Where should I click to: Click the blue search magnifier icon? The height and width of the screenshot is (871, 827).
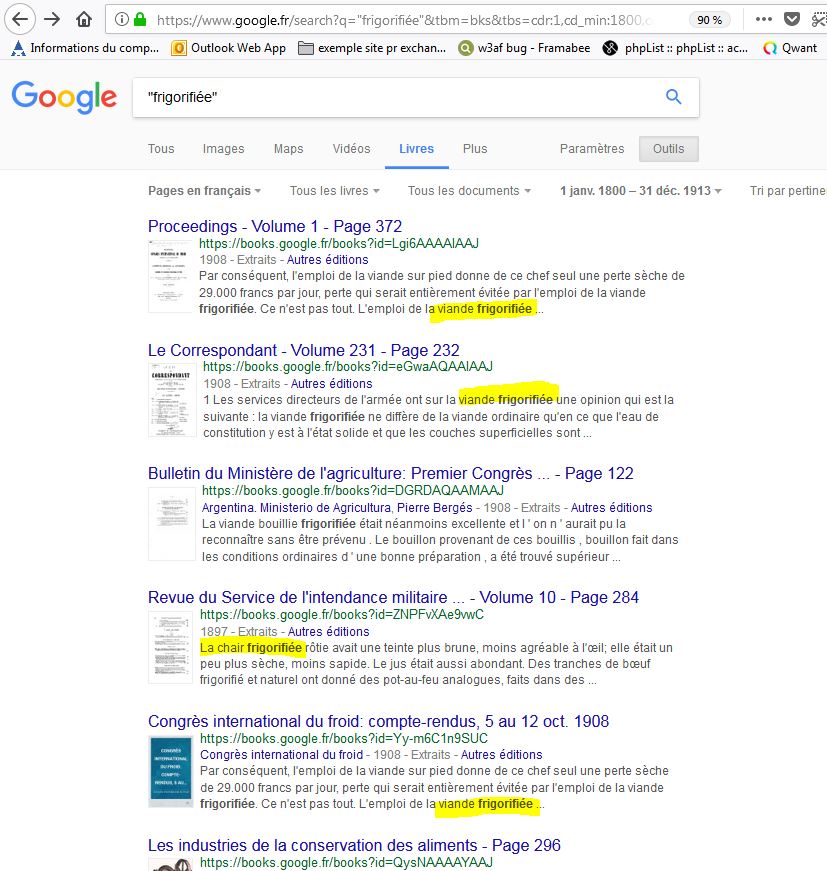pyautogui.click(x=673, y=97)
